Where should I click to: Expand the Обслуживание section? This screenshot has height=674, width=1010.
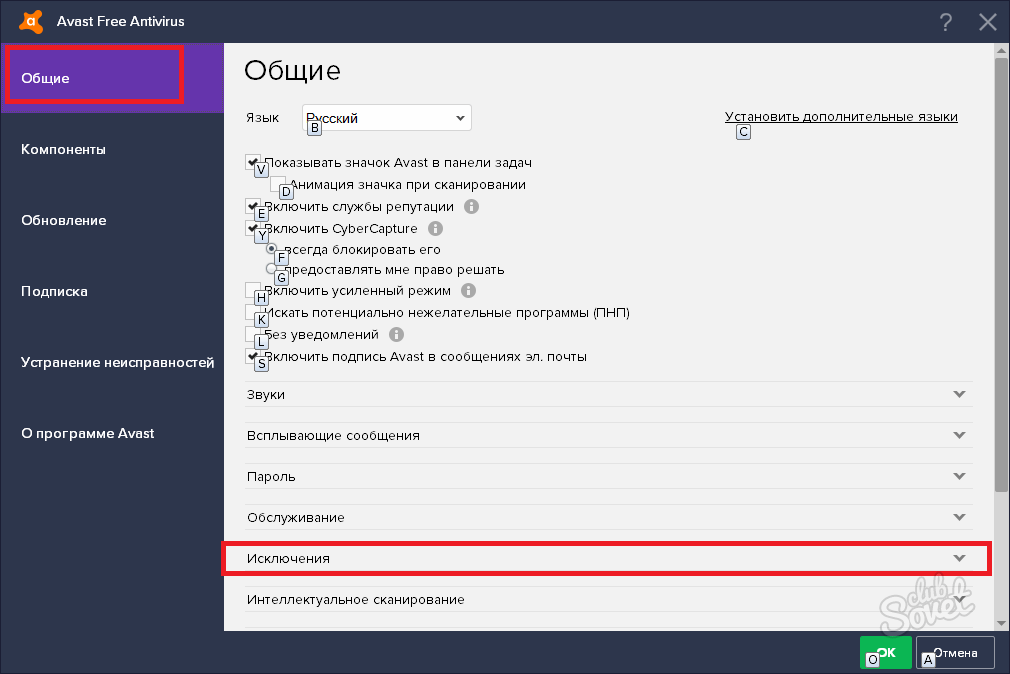point(608,517)
